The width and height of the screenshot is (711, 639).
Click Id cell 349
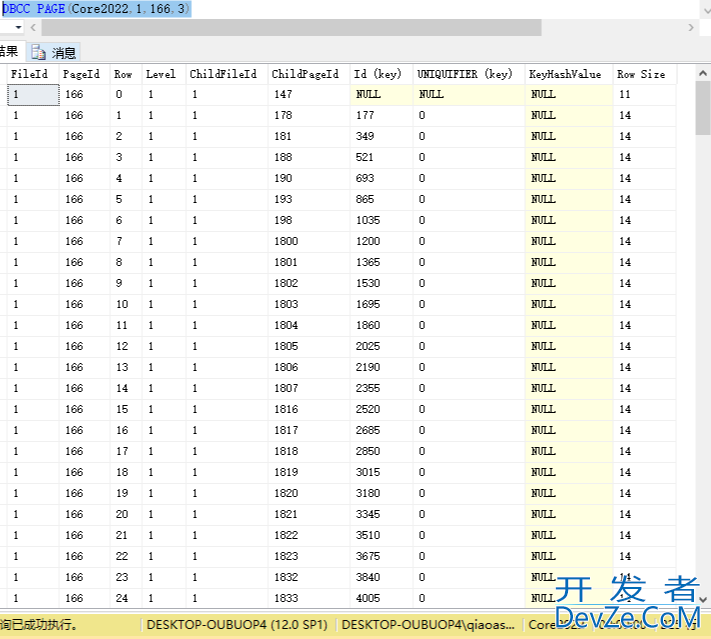(x=381, y=136)
